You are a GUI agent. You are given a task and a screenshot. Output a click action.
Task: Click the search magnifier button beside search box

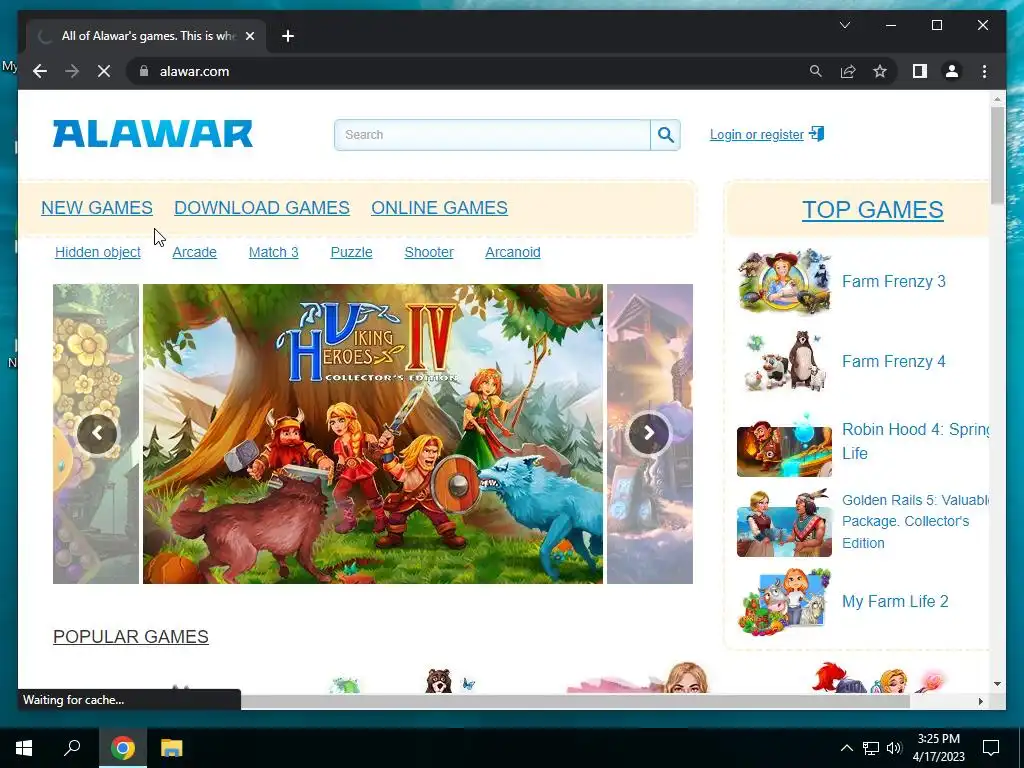pyautogui.click(x=665, y=135)
